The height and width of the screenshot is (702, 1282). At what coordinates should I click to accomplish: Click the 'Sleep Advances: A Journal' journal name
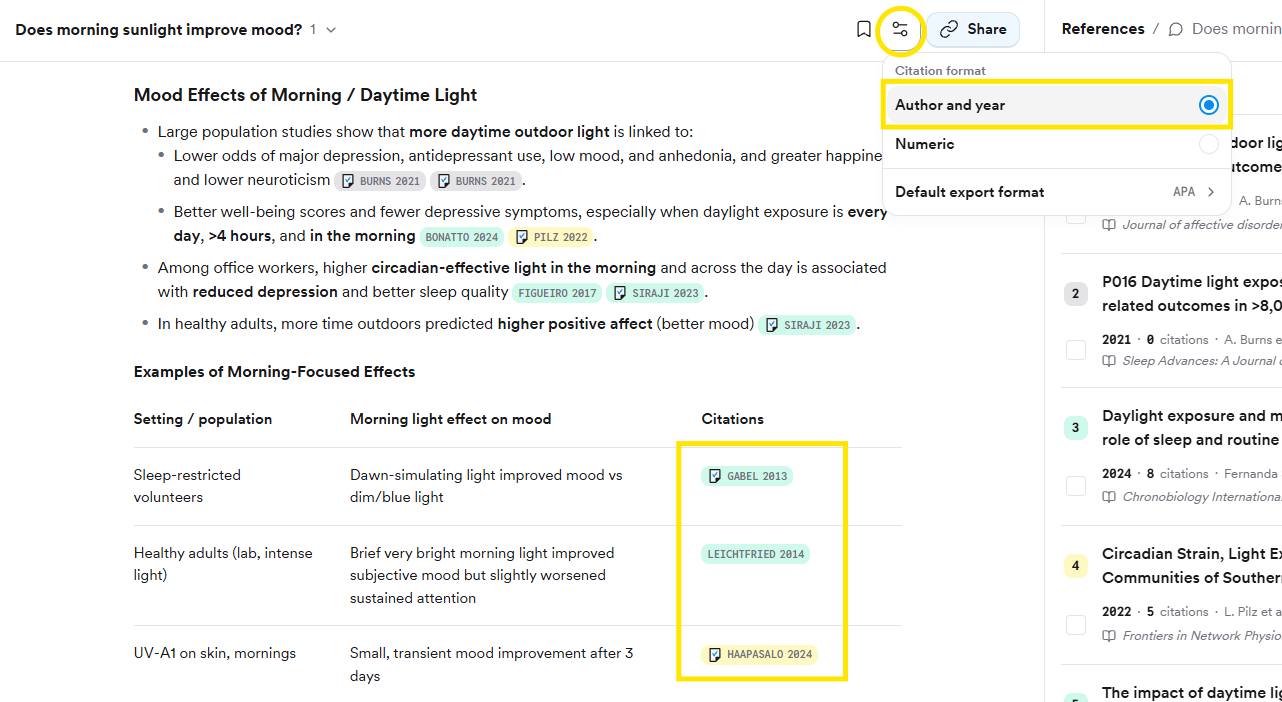[1202, 361]
